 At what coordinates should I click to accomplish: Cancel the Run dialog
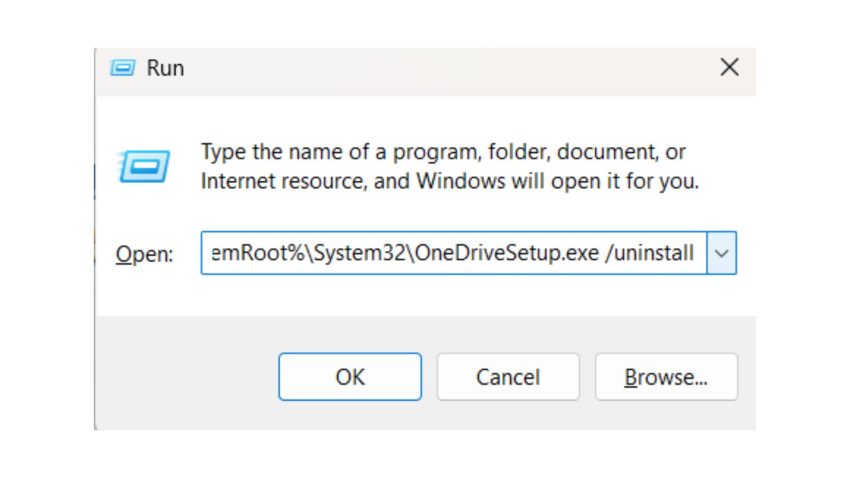508,377
